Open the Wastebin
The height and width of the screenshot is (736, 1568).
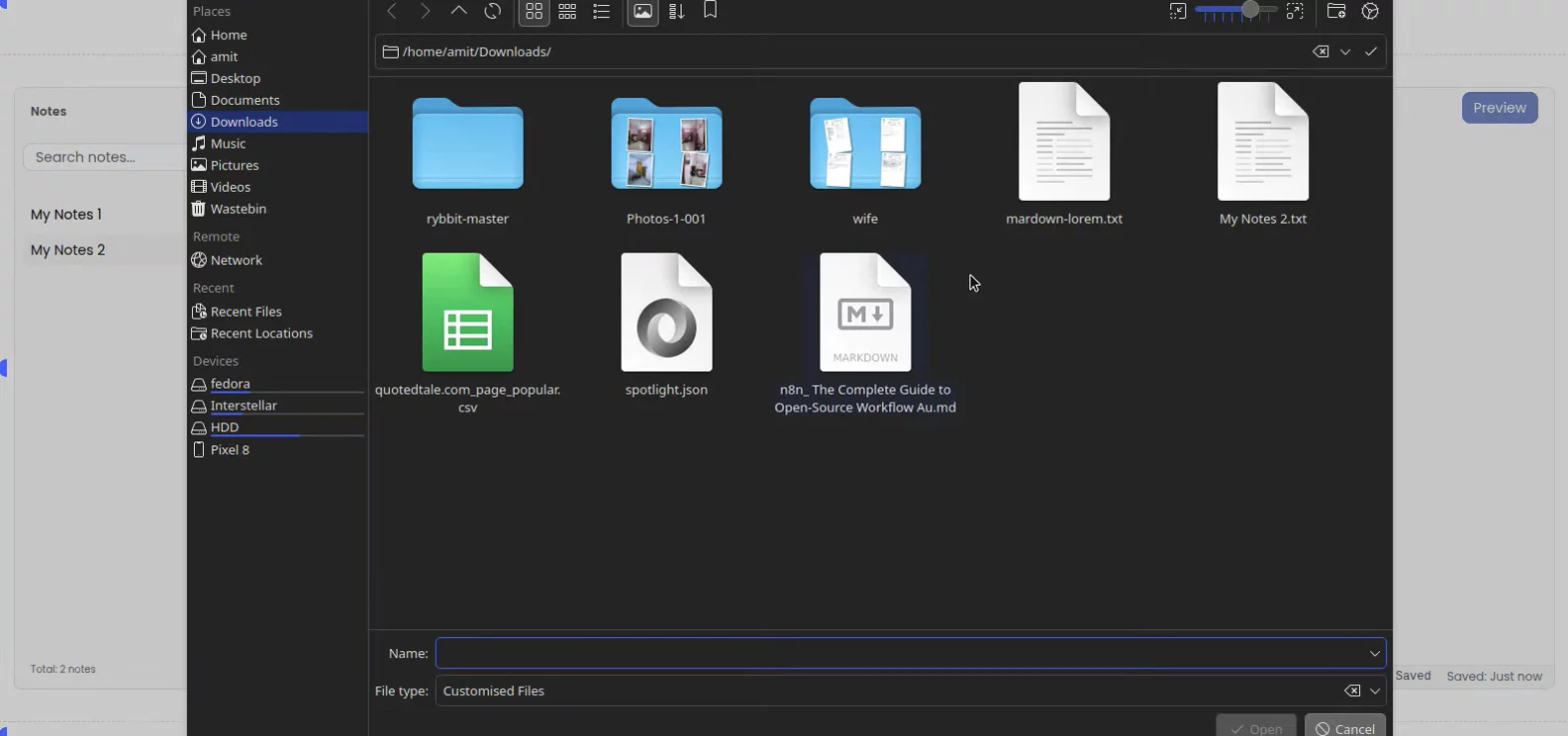277,209
